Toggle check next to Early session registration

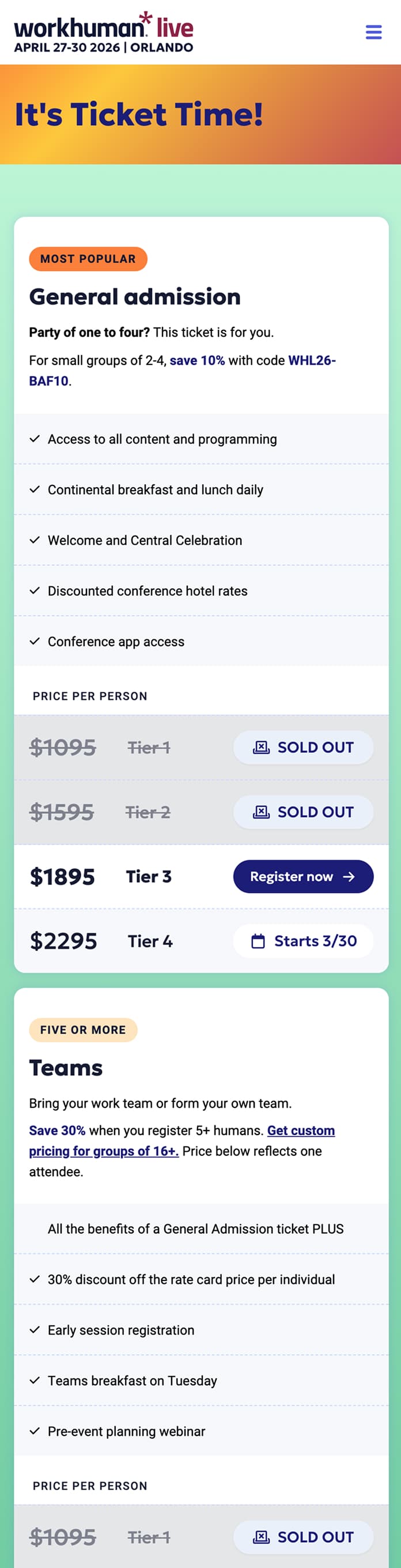point(35,1330)
